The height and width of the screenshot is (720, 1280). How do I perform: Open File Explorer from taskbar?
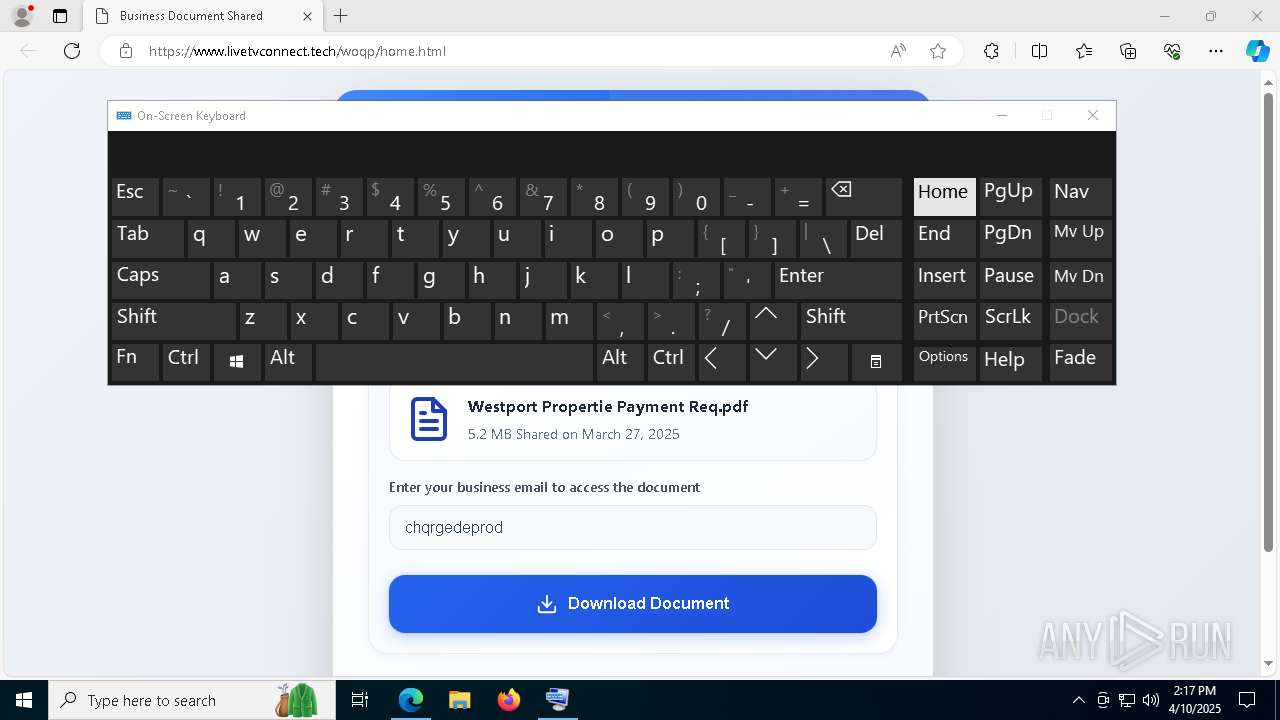click(459, 700)
